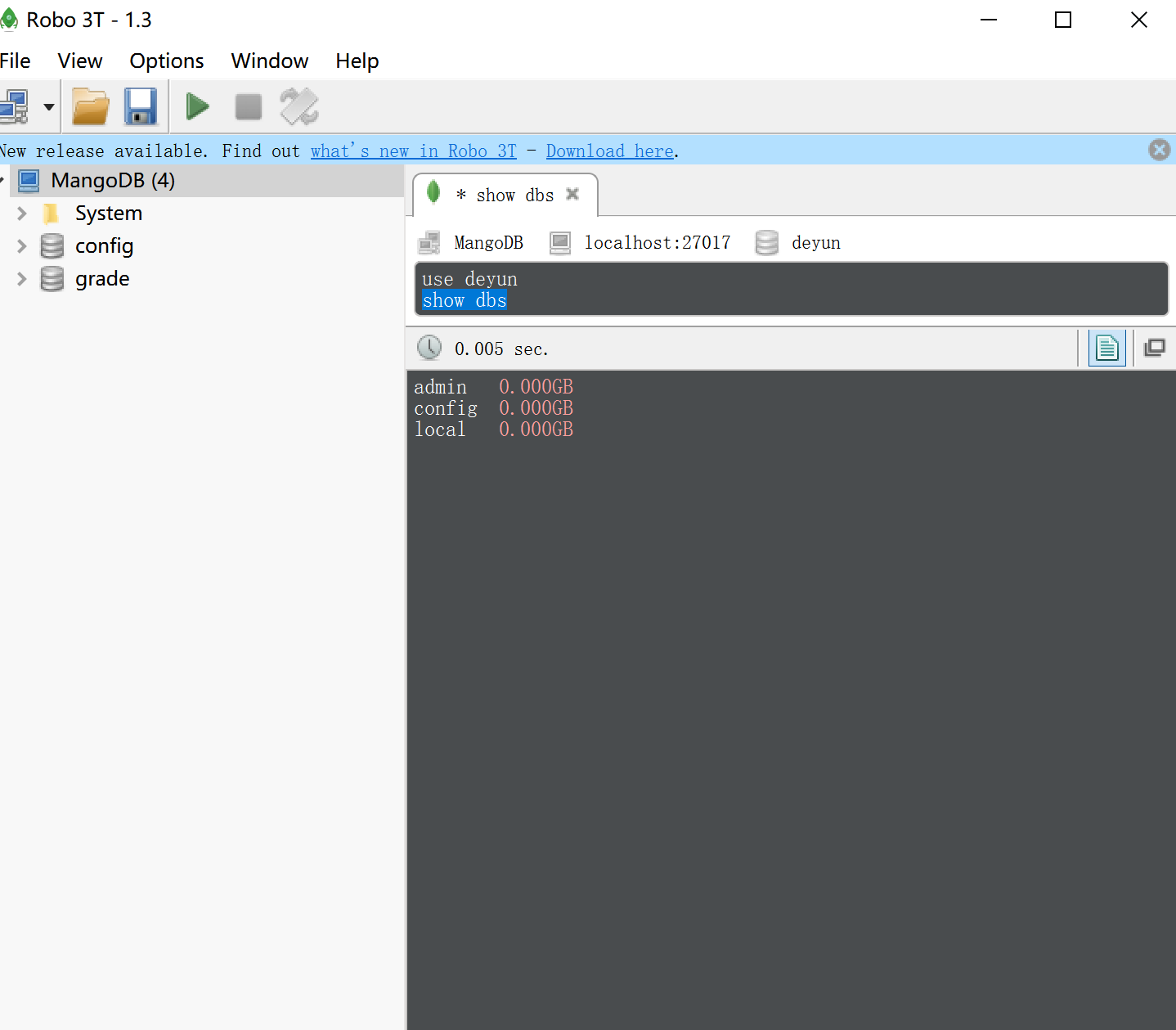Open the Options menu
This screenshot has width=1176, height=1030.
[x=167, y=61]
